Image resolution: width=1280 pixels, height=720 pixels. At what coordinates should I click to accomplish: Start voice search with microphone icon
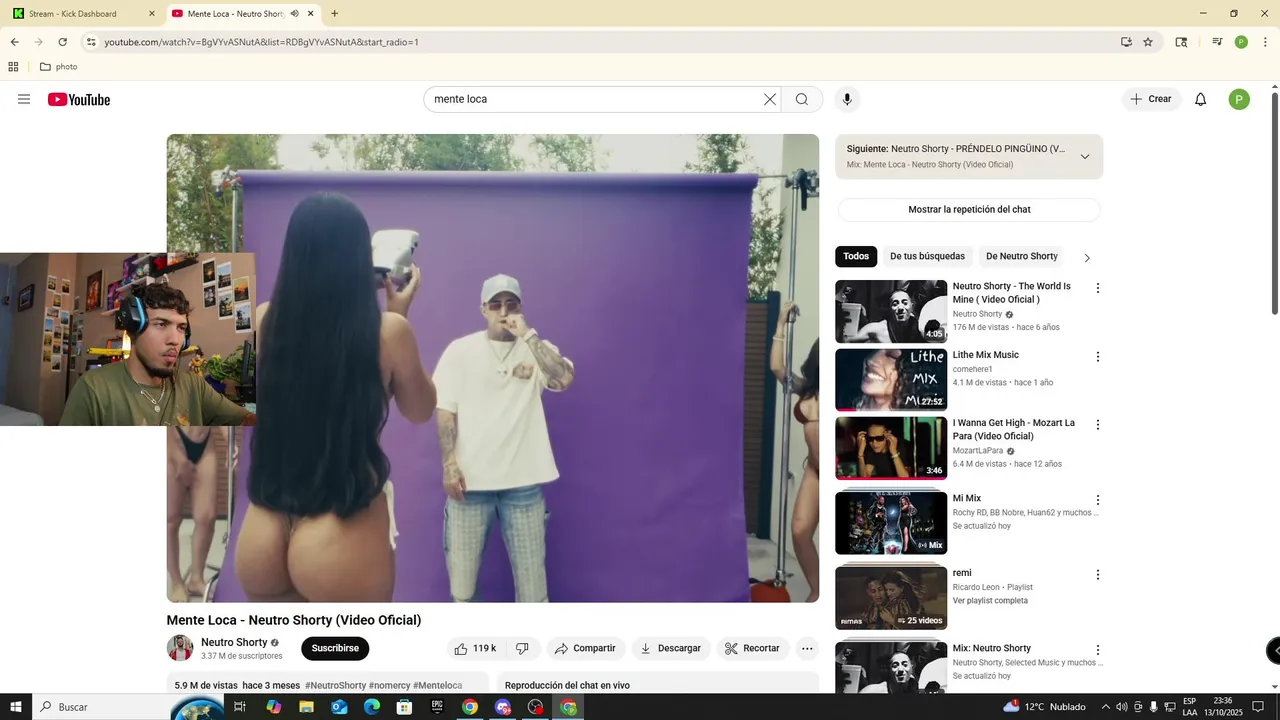[847, 99]
